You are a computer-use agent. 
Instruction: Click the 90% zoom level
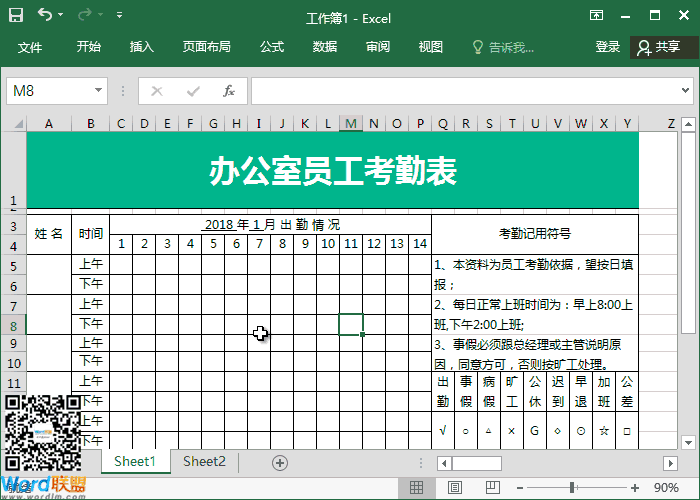(x=666, y=488)
